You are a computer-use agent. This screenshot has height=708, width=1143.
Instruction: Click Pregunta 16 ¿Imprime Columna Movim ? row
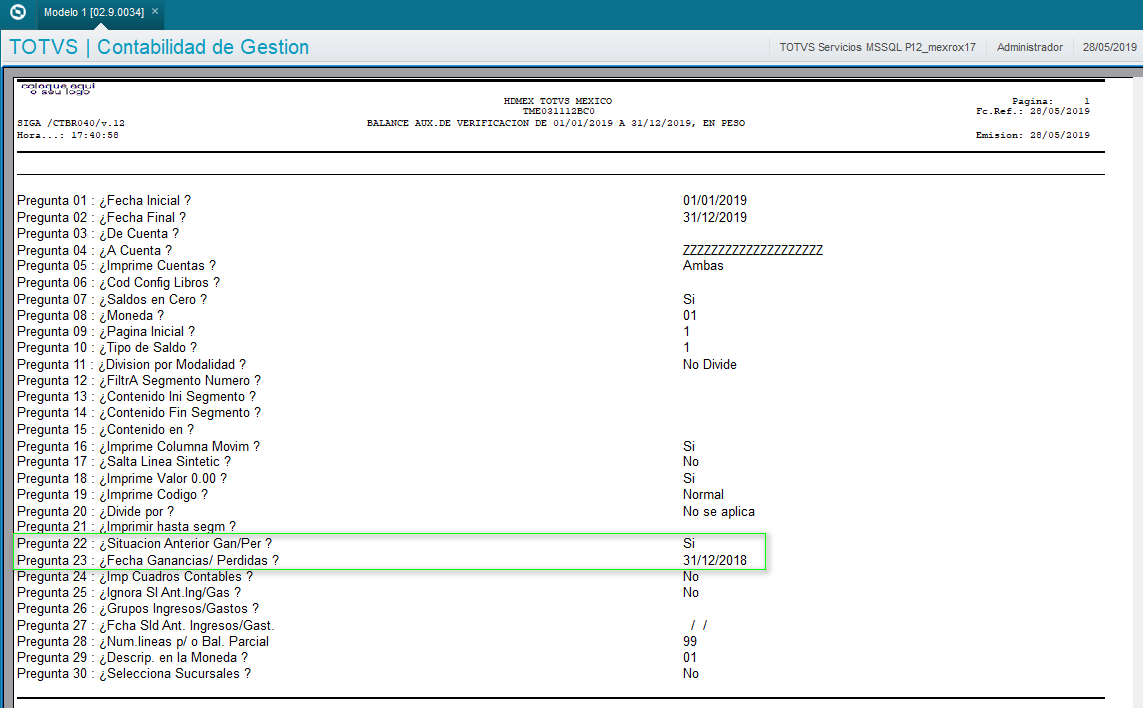pyautogui.click(x=139, y=446)
